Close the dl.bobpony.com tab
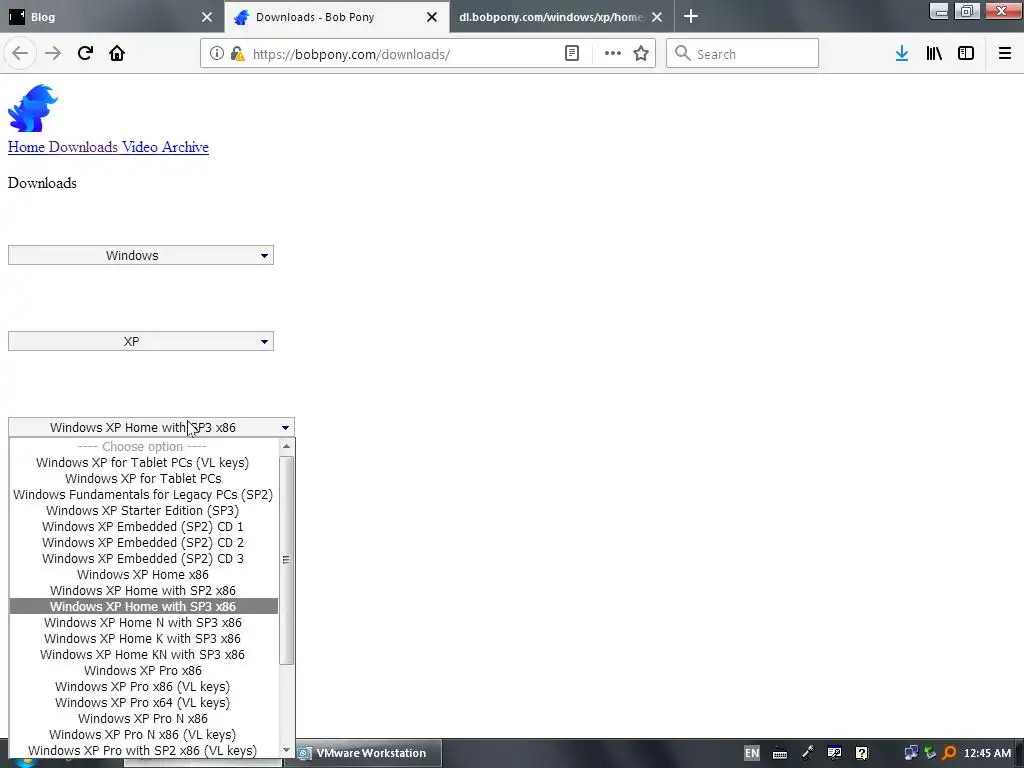 657,17
